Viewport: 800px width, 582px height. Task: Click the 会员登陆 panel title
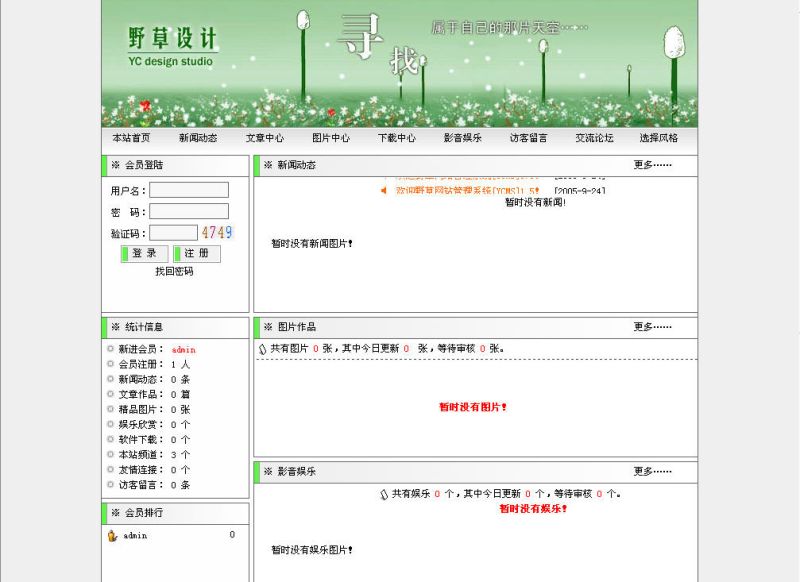point(144,165)
